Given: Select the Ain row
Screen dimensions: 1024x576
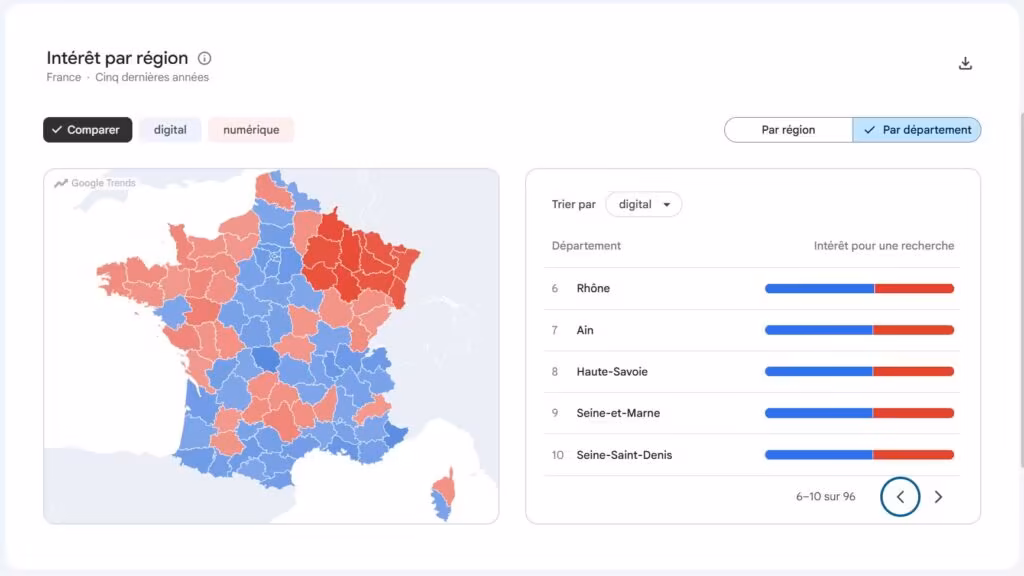Looking at the screenshot, I should click(752, 330).
